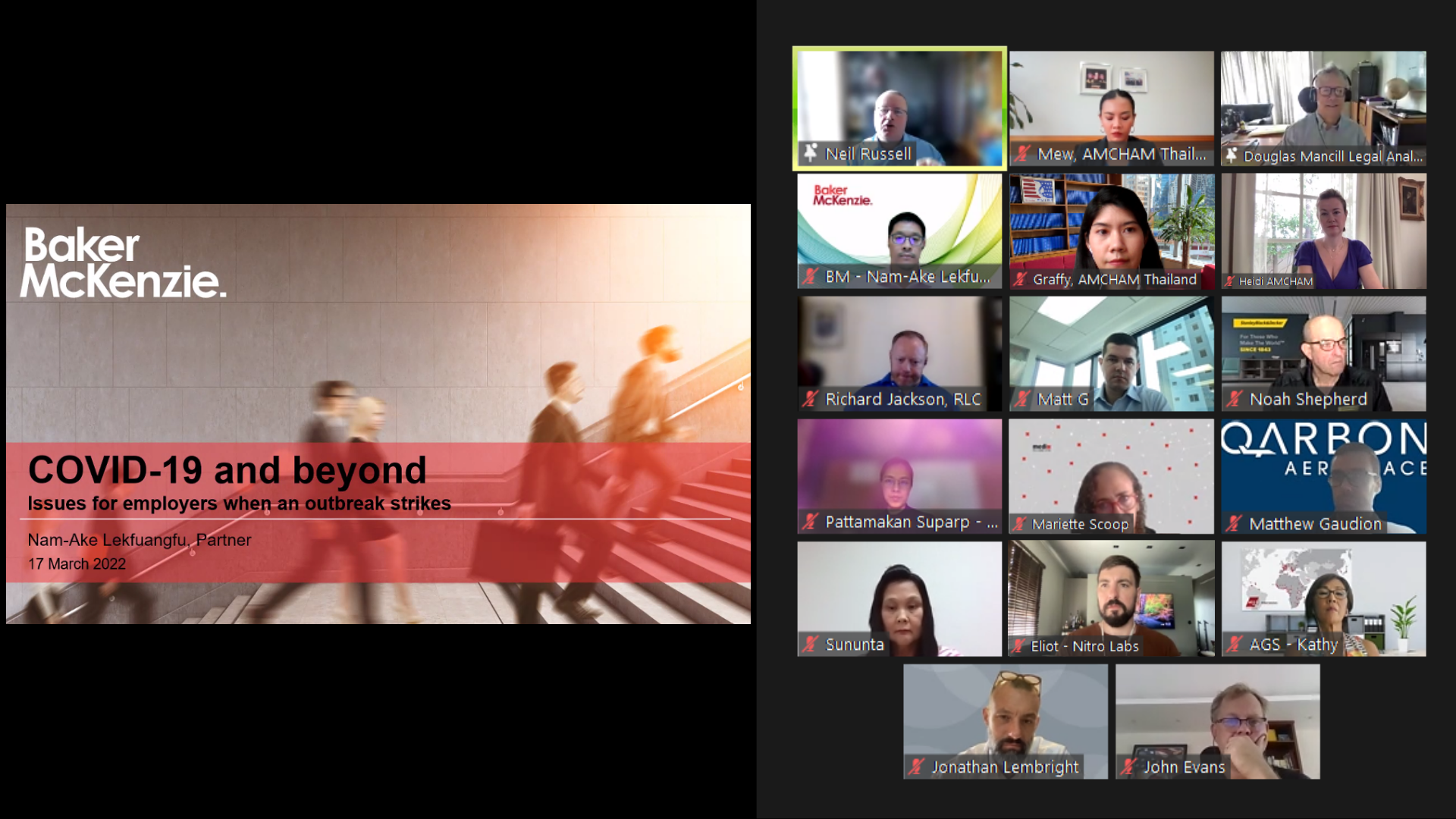Click the muted mic icon for Eliot - Nitro Labs
The height and width of the screenshot is (819, 1456).
[1018, 646]
